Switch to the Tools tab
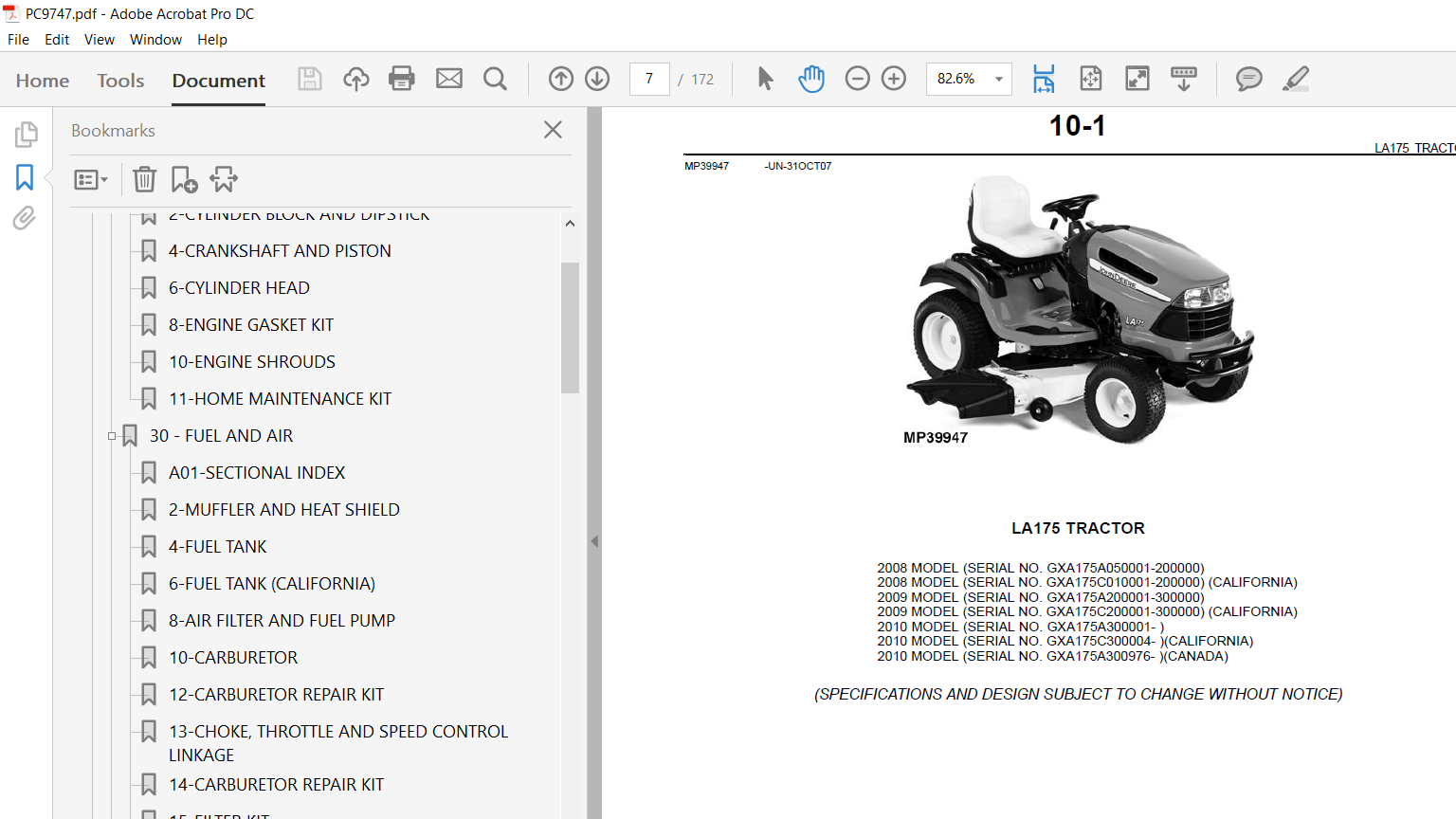1456x819 pixels. [x=120, y=81]
